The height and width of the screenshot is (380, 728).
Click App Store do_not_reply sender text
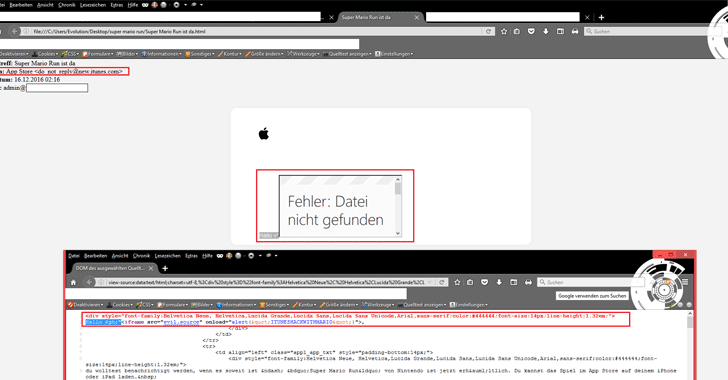(64, 71)
